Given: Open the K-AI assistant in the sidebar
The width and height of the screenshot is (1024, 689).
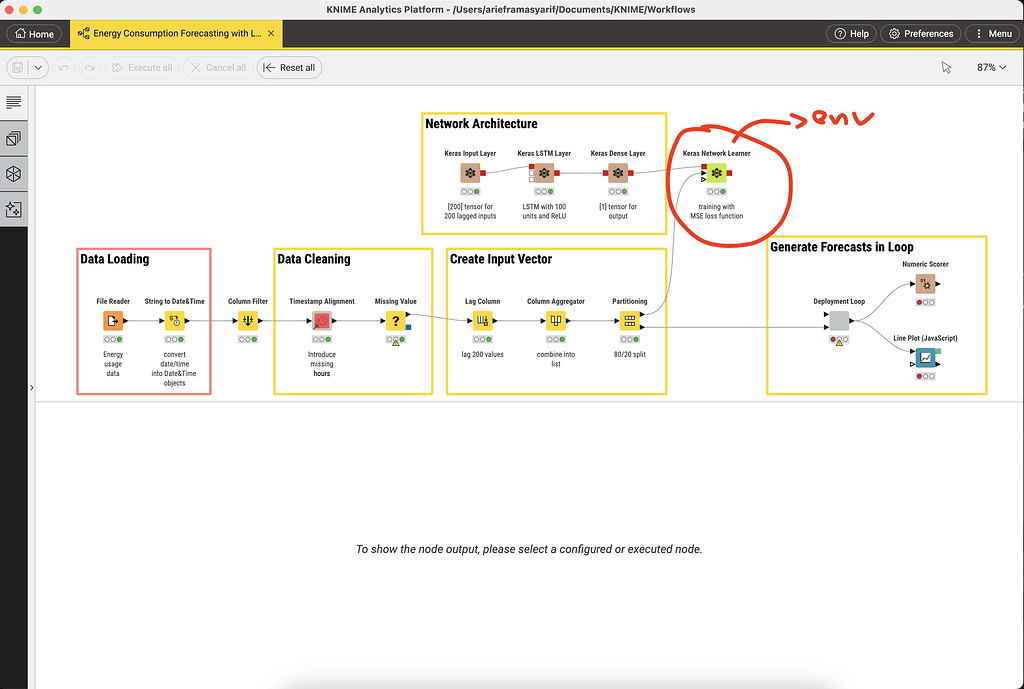Looking at the screenshot, I should (13, 209).
